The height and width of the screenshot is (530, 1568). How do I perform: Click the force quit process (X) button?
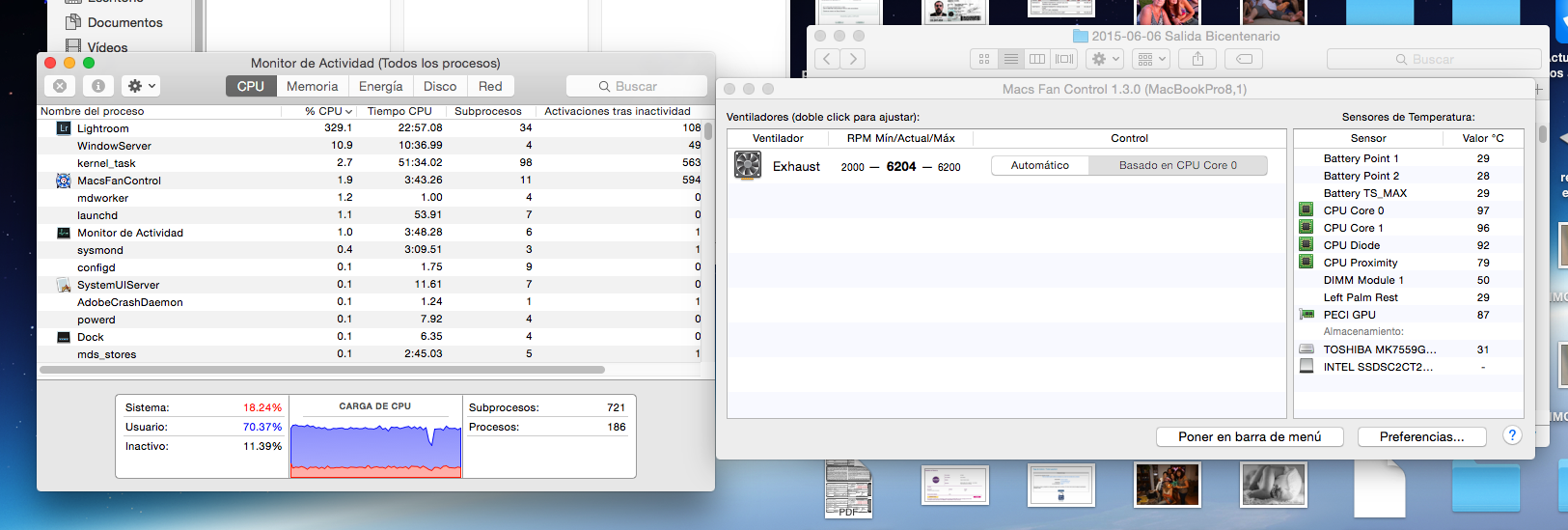point(60,86)
